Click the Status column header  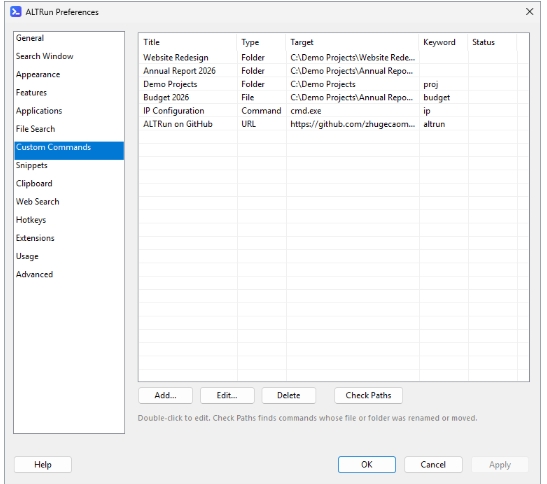point(493,42)
